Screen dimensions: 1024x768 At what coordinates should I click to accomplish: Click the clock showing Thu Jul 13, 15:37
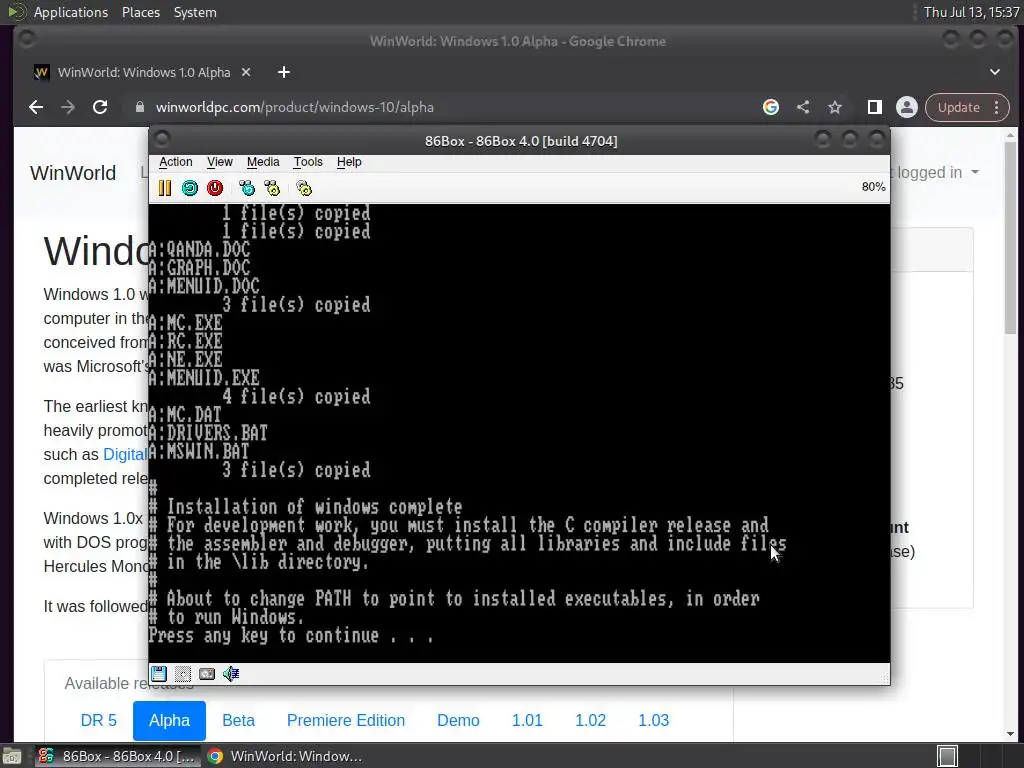(x=971, y=12)
